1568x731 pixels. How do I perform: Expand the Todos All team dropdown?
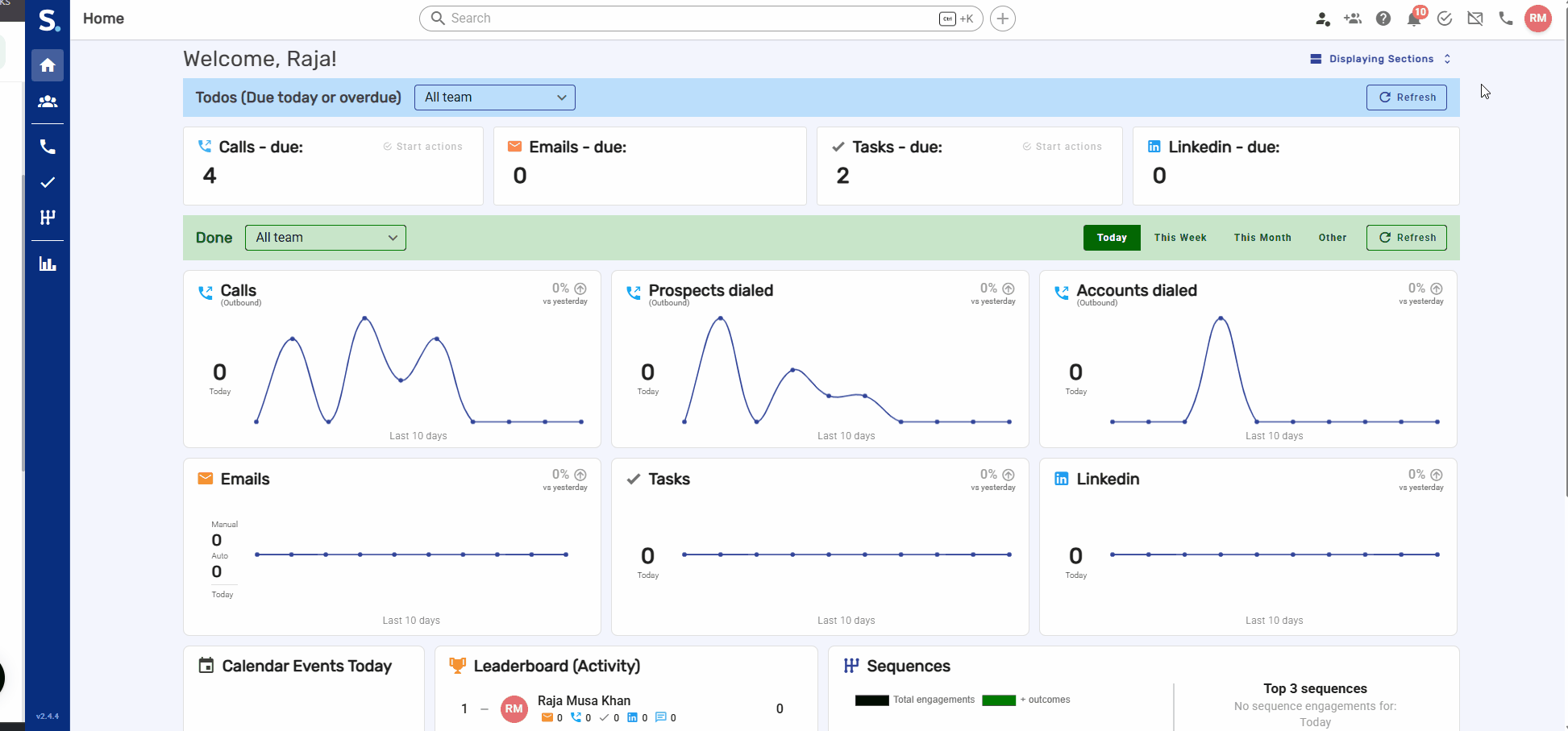pyautogui.click(x=495, y=98)
